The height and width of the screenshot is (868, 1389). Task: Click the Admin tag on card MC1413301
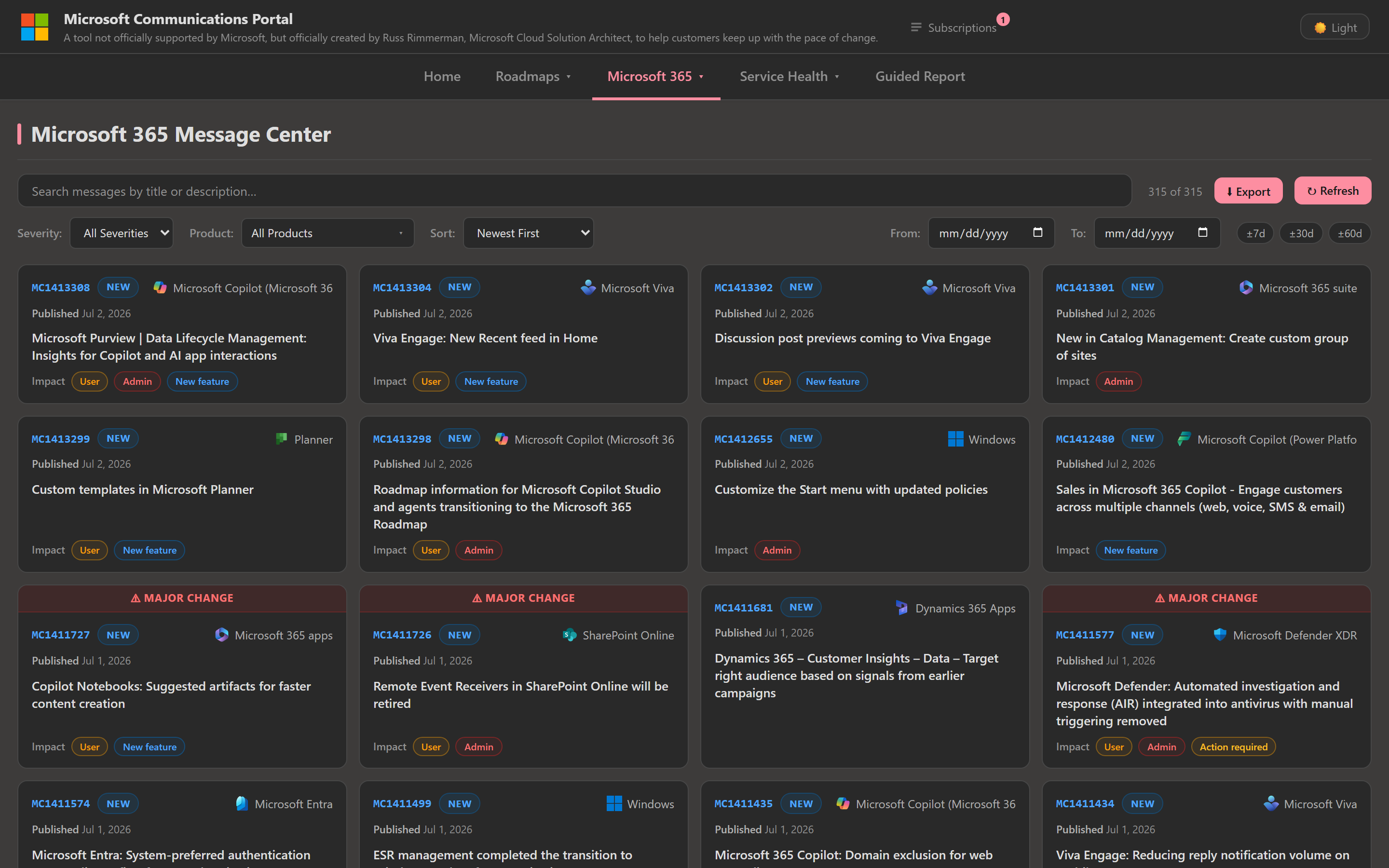(1118, 381)
